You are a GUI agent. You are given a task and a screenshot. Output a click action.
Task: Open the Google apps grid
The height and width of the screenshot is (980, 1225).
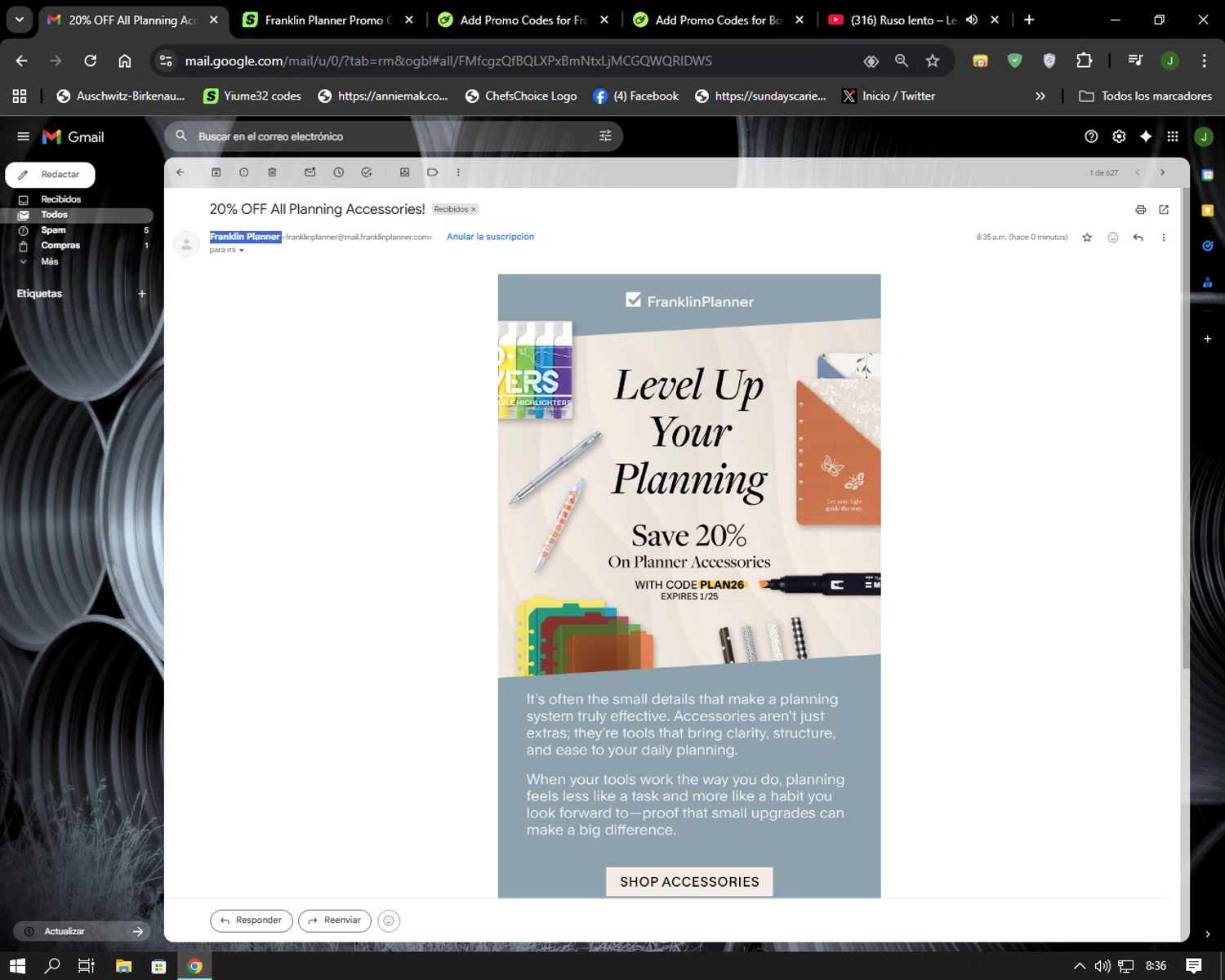pos(1173,136)
